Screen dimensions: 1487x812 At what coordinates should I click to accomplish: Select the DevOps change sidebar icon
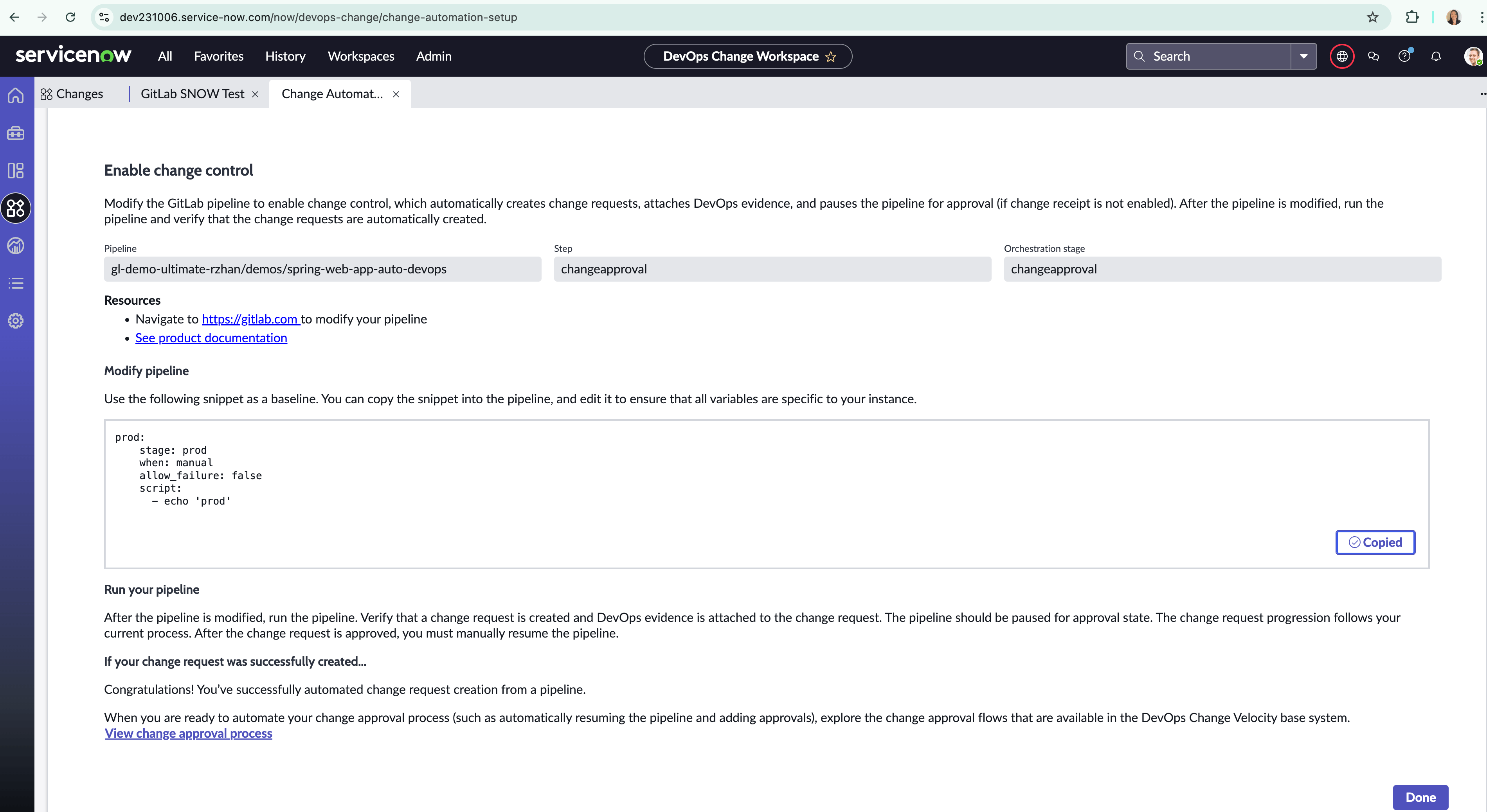(16, 208)
